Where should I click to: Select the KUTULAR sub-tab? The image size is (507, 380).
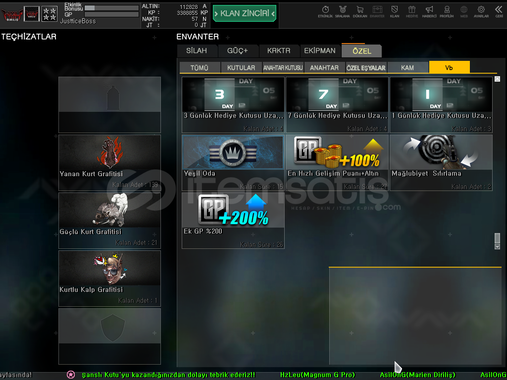(x=241, y=67)
